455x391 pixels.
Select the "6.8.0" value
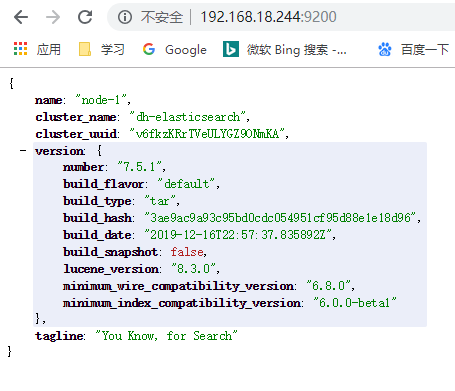pos(329,285)
